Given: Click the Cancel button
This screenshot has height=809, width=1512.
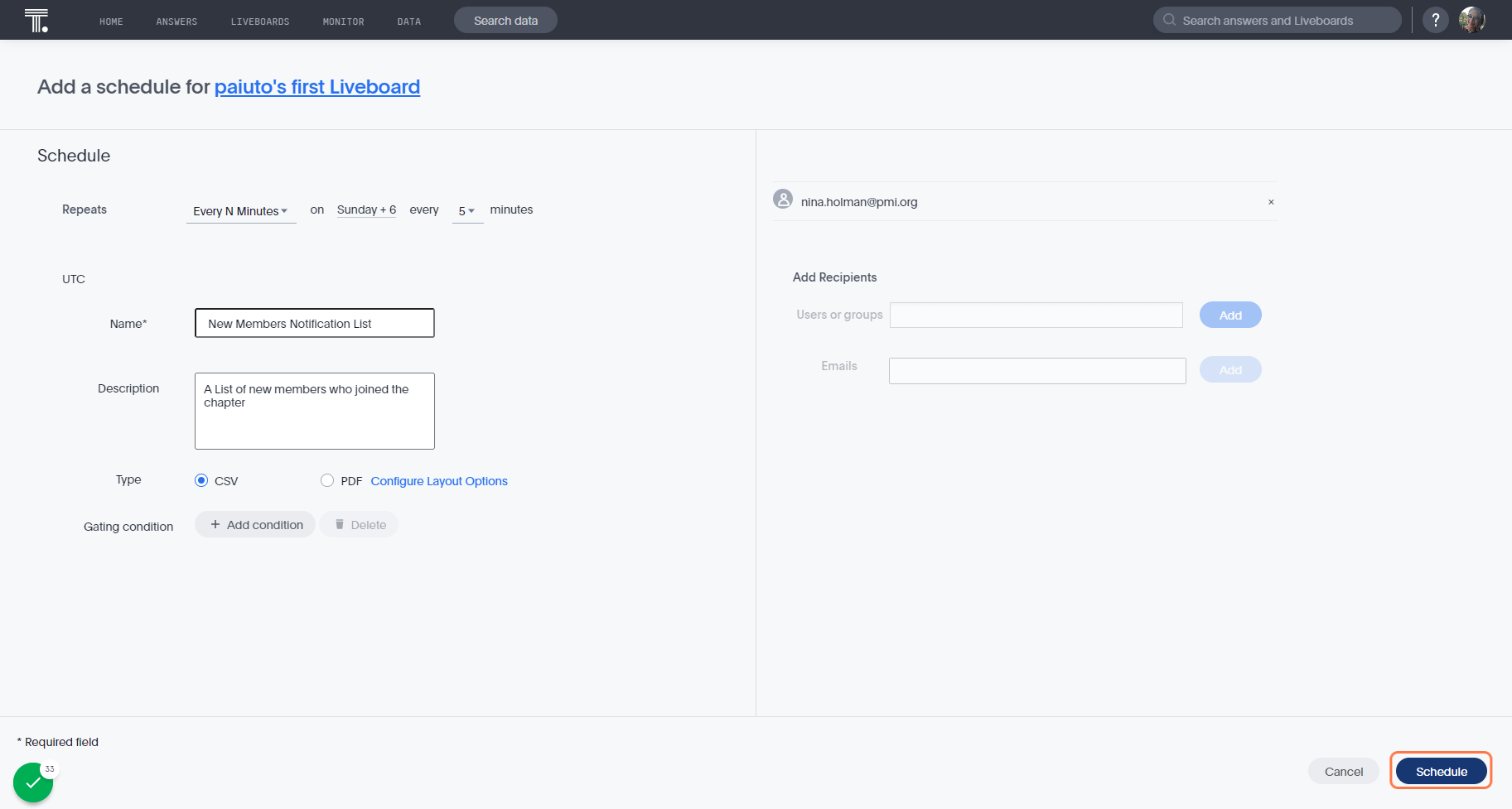Looking at the screenshot, I should 1343,771.
